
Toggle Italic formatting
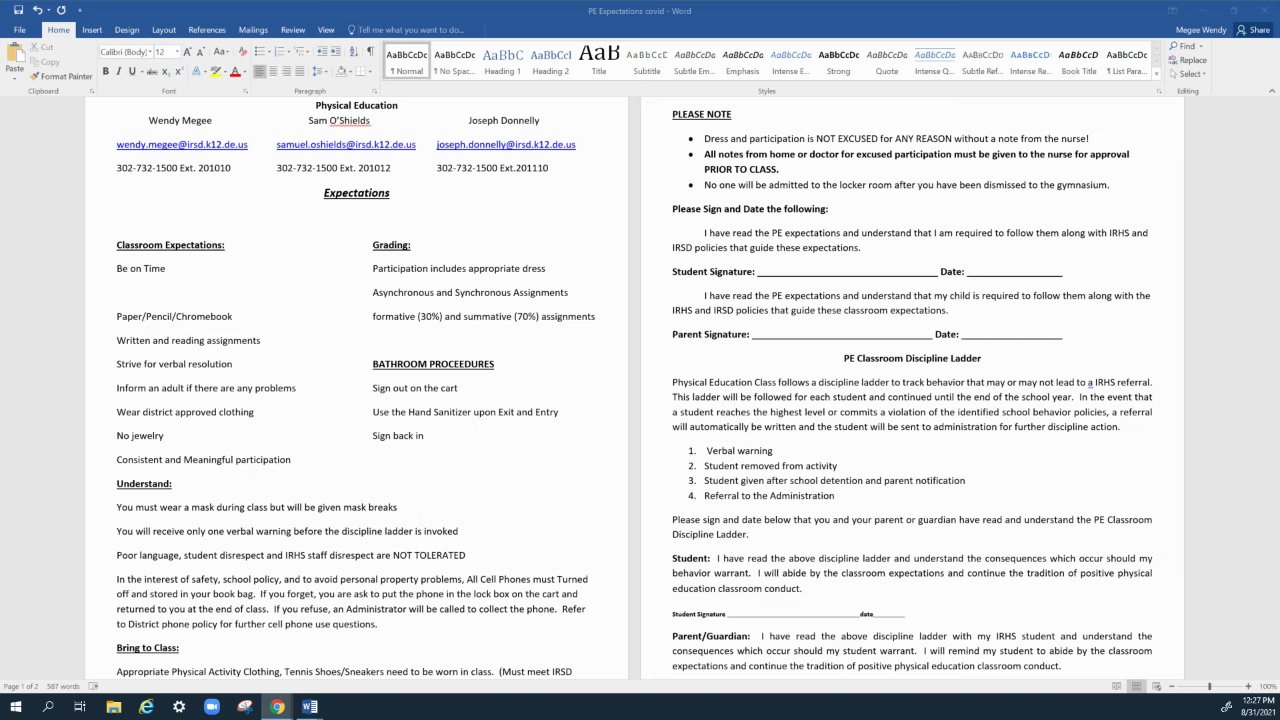(118, 71)
